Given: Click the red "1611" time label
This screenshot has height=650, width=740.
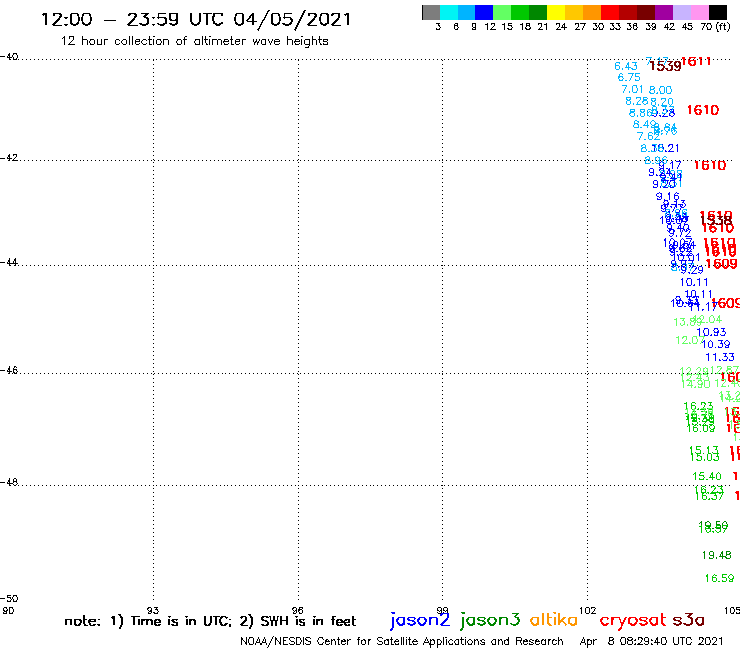Looking at the screenshot, I should pos(696,61).
